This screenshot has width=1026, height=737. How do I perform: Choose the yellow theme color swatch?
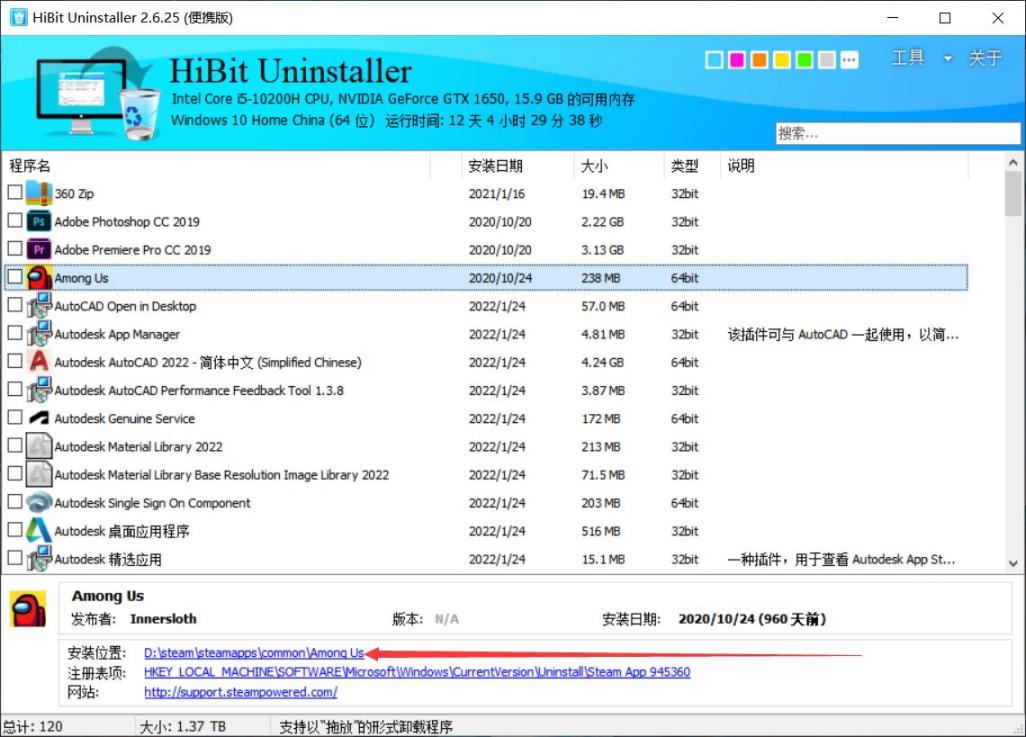click(x=781, y=60)
